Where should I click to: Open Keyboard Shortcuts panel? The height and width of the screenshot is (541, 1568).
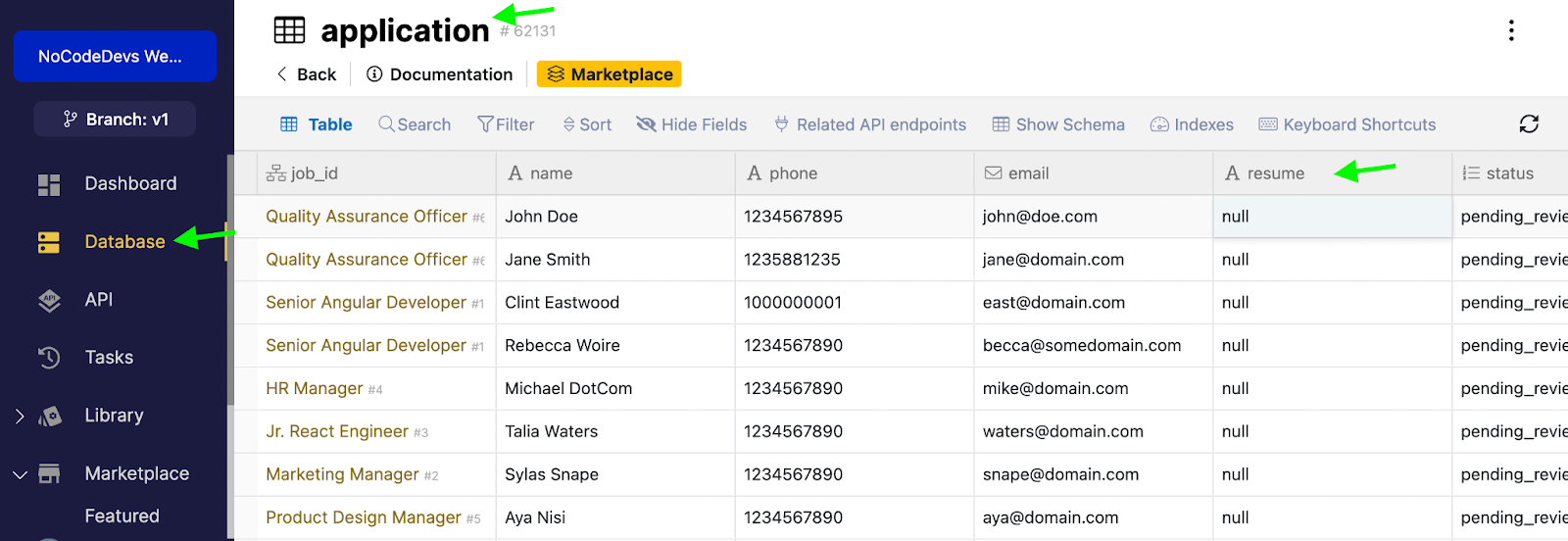[1347, 124]
